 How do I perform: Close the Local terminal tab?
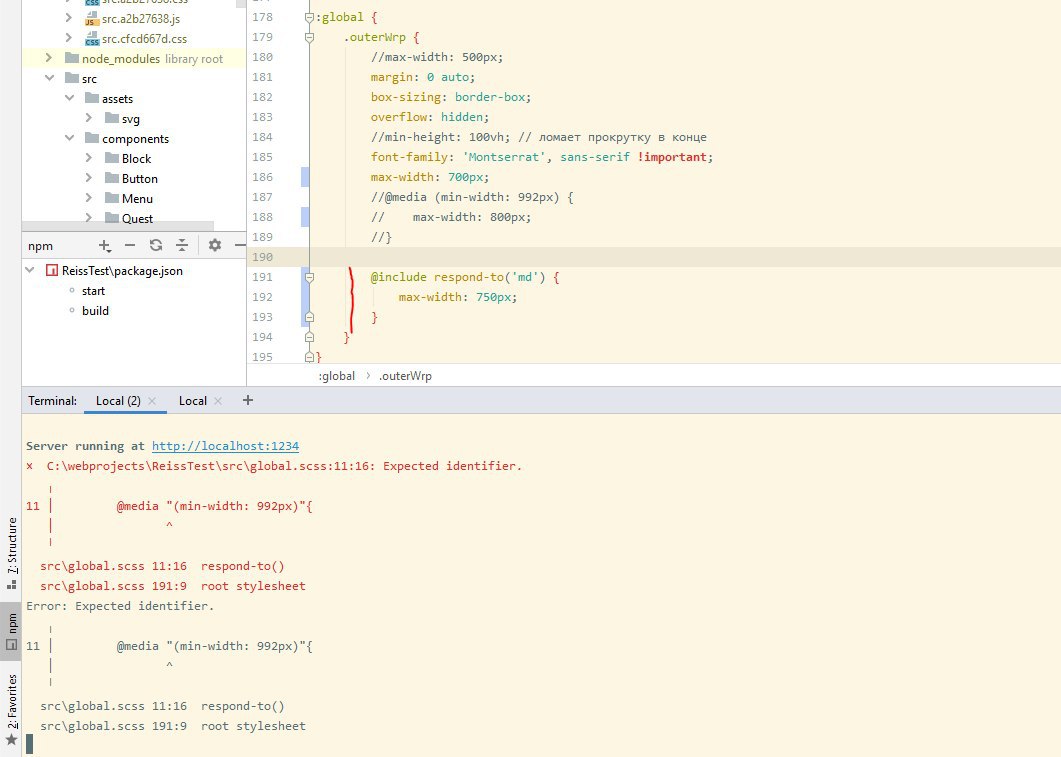pos(218,401)
